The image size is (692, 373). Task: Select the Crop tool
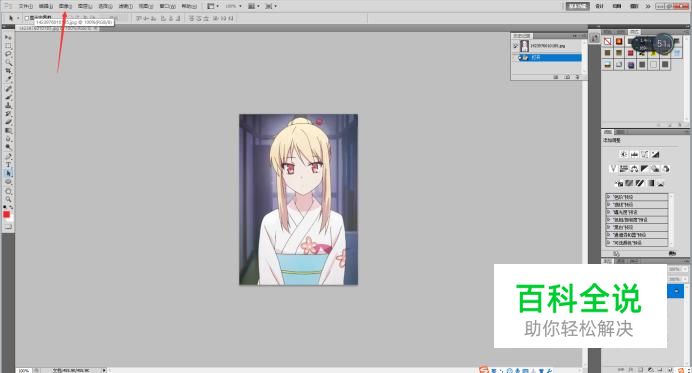click(8, 71)
